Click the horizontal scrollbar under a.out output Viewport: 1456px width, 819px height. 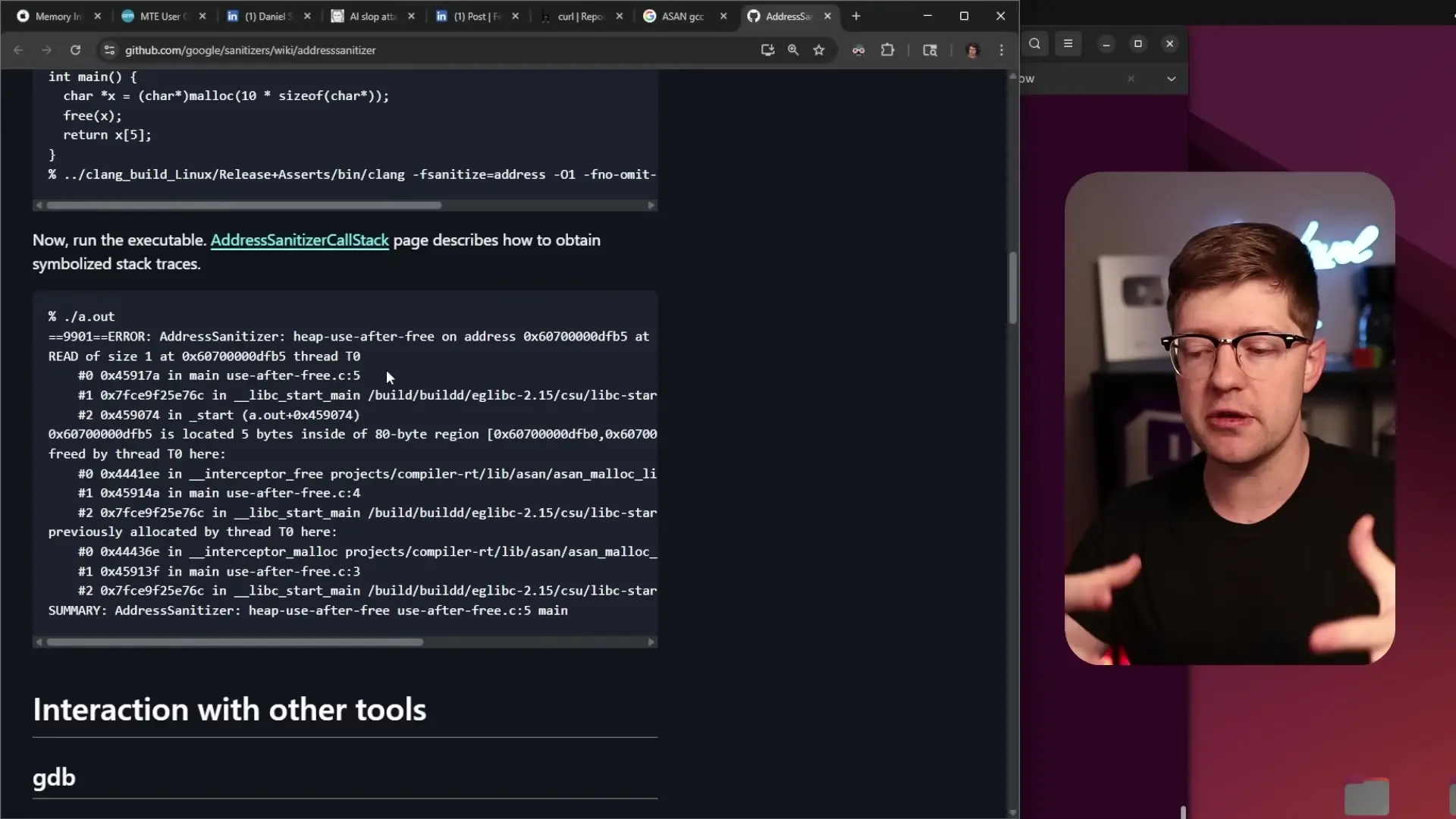(x=235, y=642)
